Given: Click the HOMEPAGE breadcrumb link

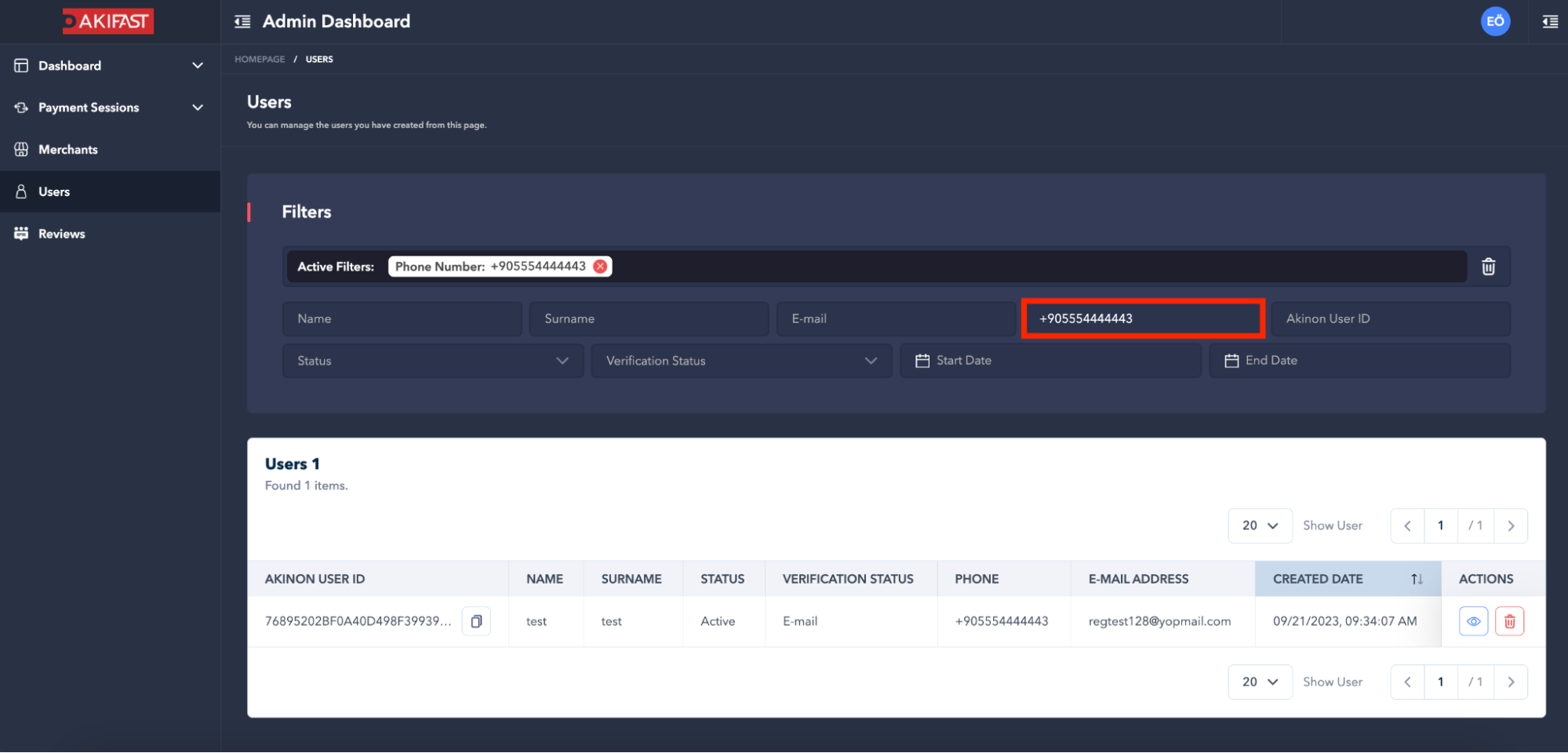Looking at the screenshot, I should [260, 60].
